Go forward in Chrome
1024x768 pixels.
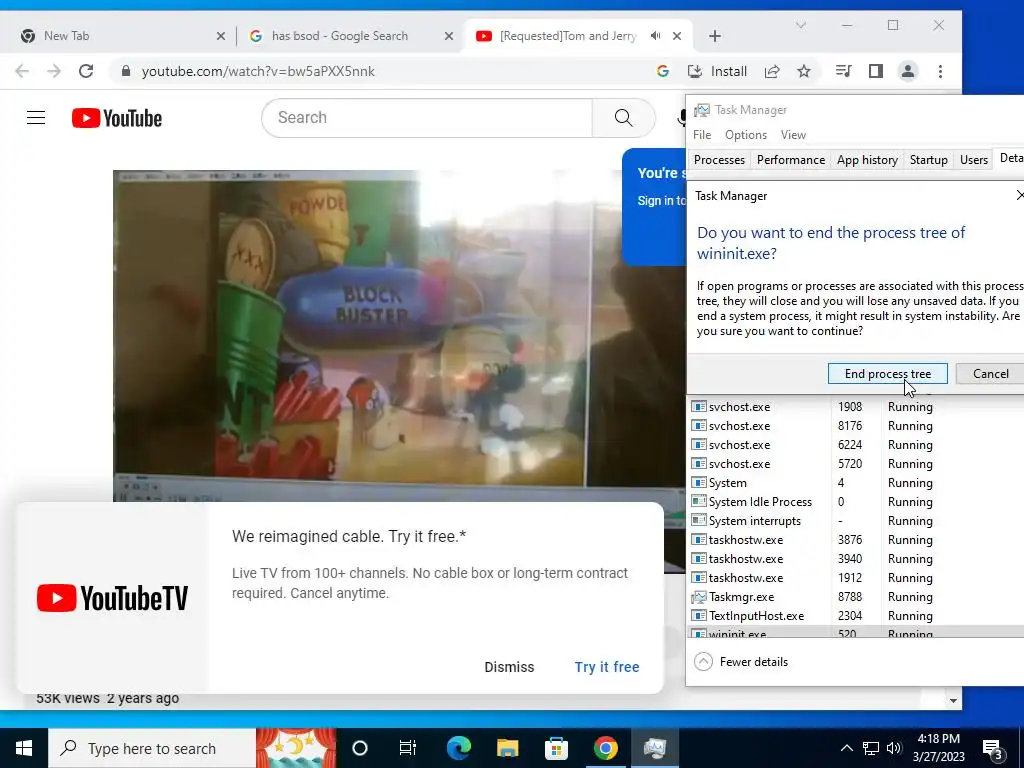point(54,71)
